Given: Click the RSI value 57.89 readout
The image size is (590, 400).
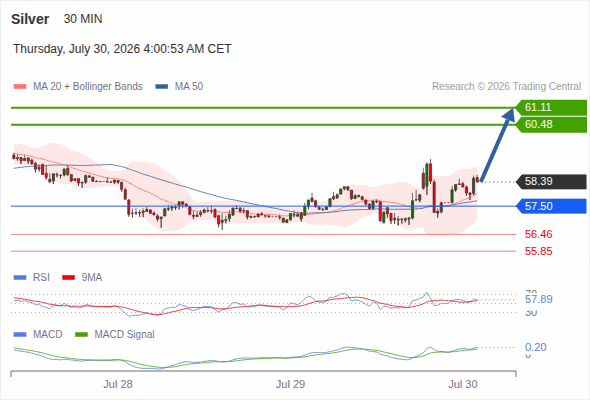Looking at the screenshot, I should 539,300.
